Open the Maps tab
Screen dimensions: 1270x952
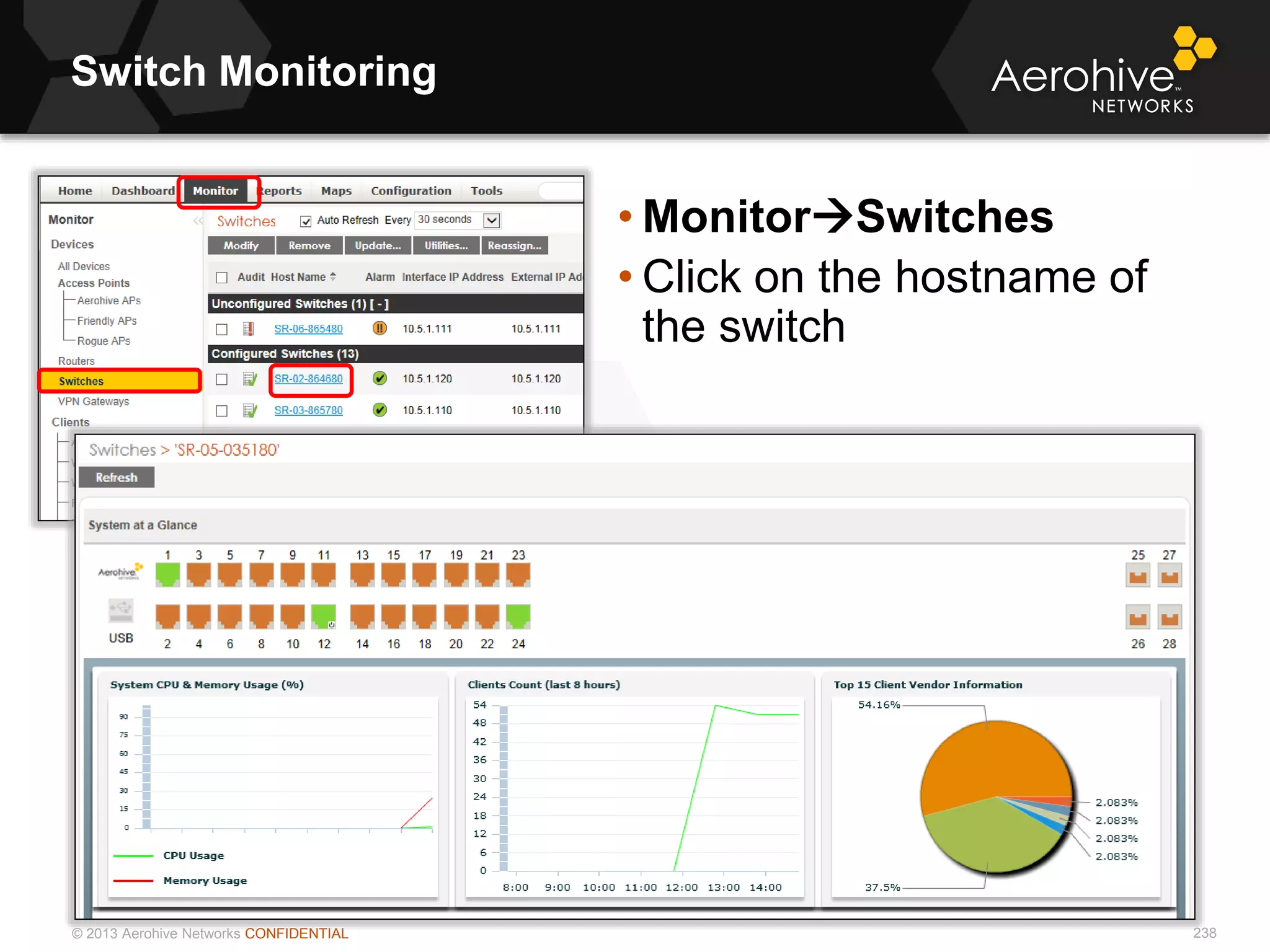tap(336, 191)
